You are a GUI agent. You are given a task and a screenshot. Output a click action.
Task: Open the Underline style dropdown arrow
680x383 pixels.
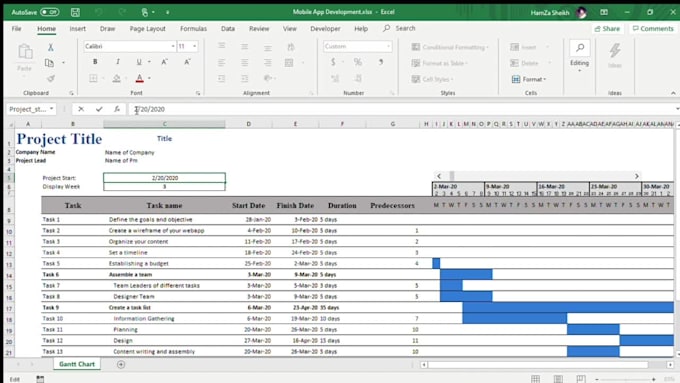point(149,62)
